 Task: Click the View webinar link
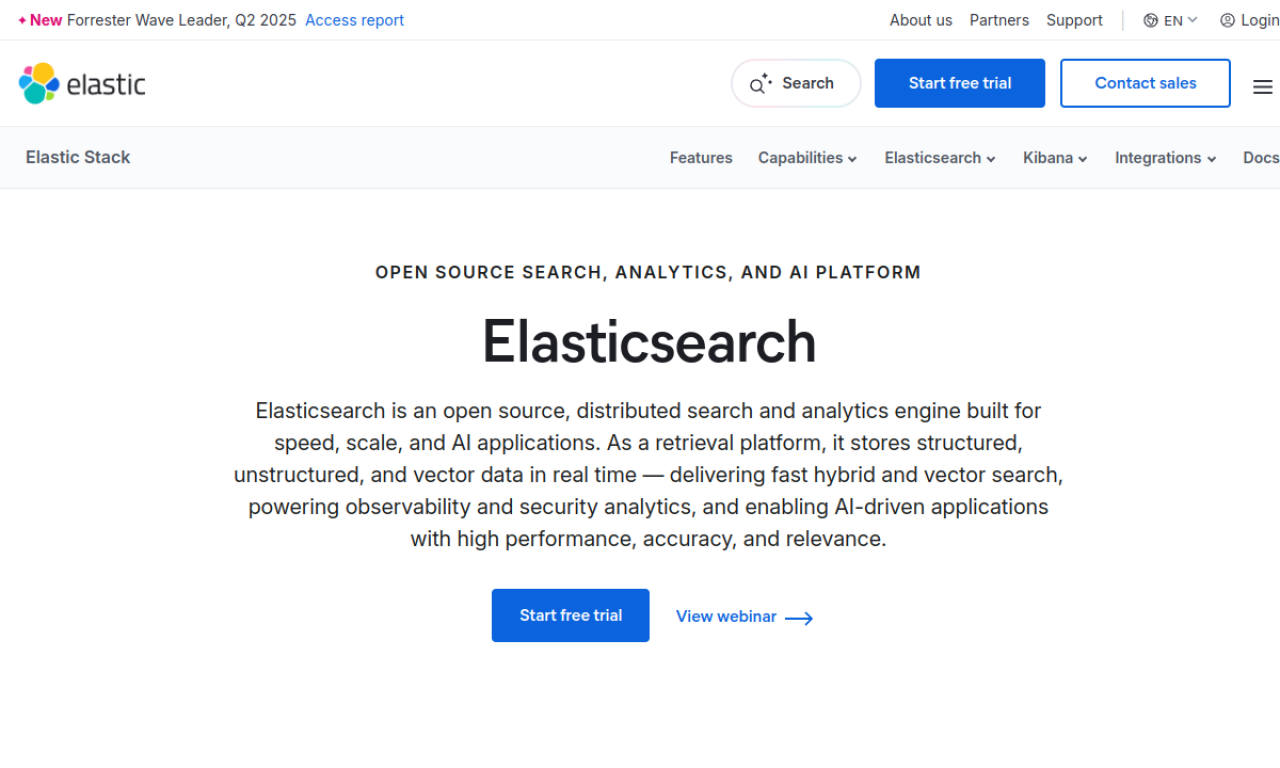coord(726,616)
